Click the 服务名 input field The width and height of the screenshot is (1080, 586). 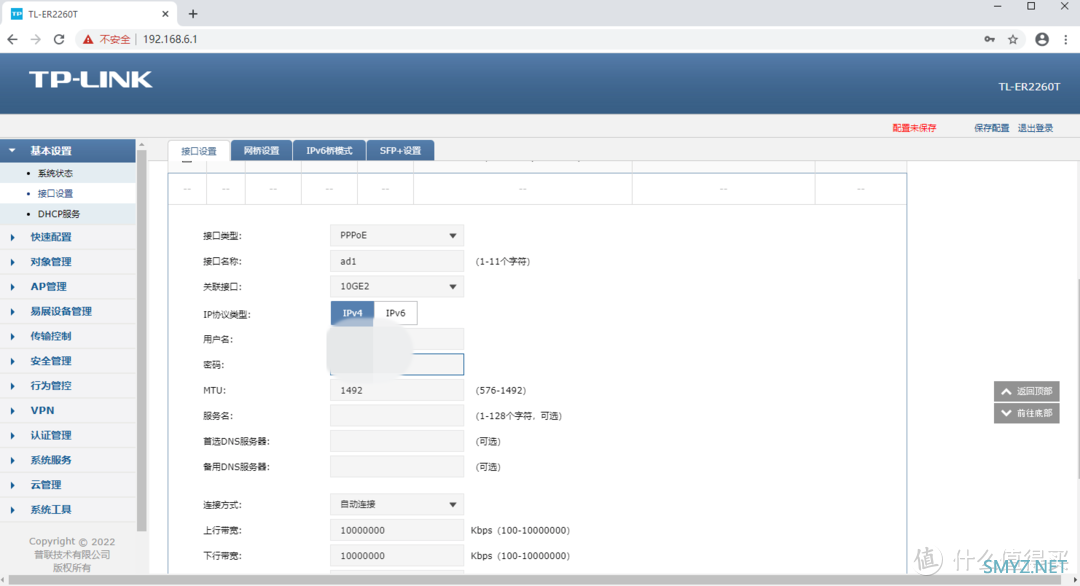(397, 416)
